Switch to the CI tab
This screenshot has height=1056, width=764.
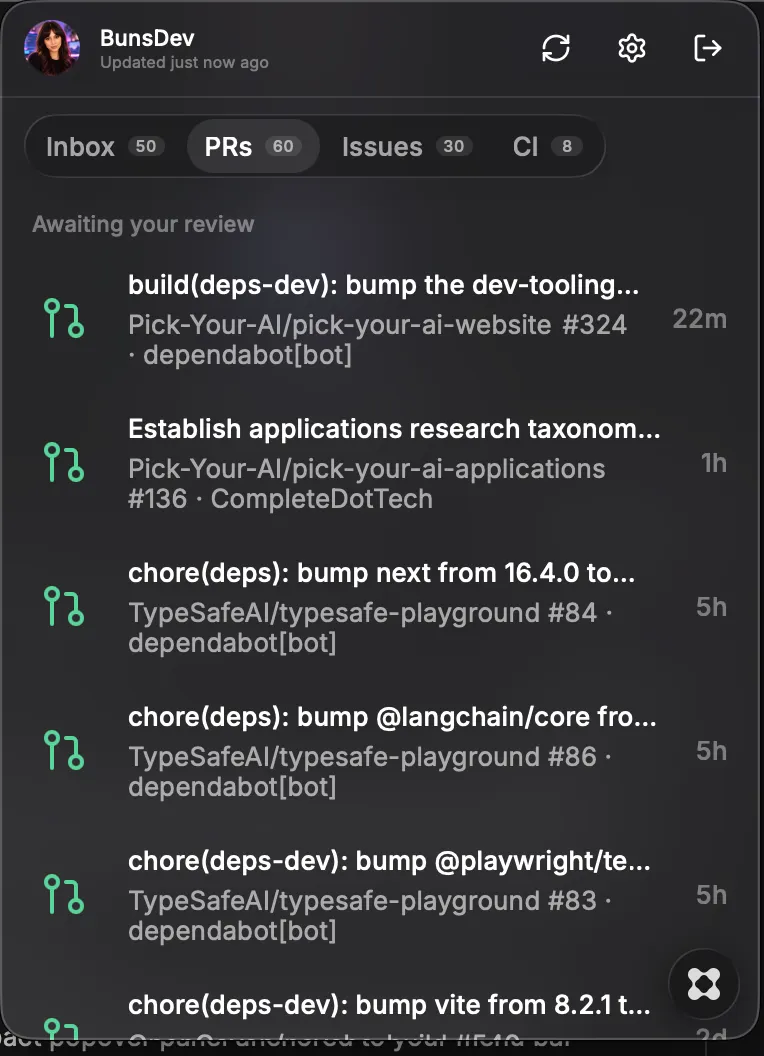coord(547,147)
